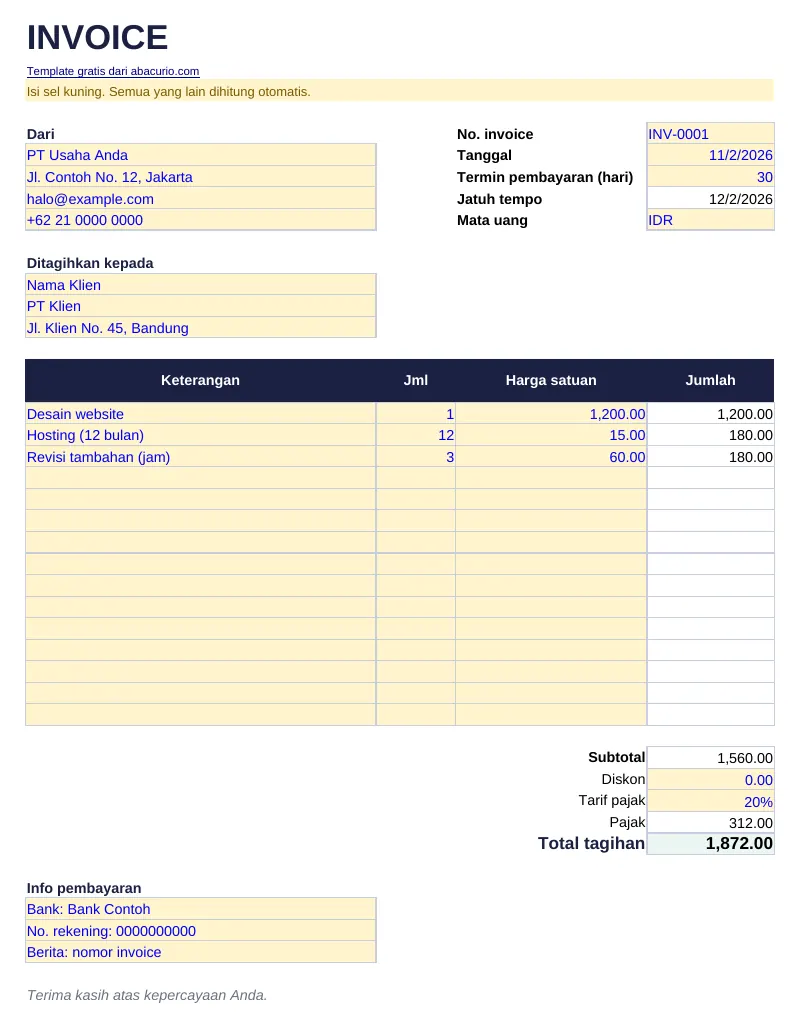Select the Diskon label
The height and width of the screenshot is (1027, 799).
[623, 779]
